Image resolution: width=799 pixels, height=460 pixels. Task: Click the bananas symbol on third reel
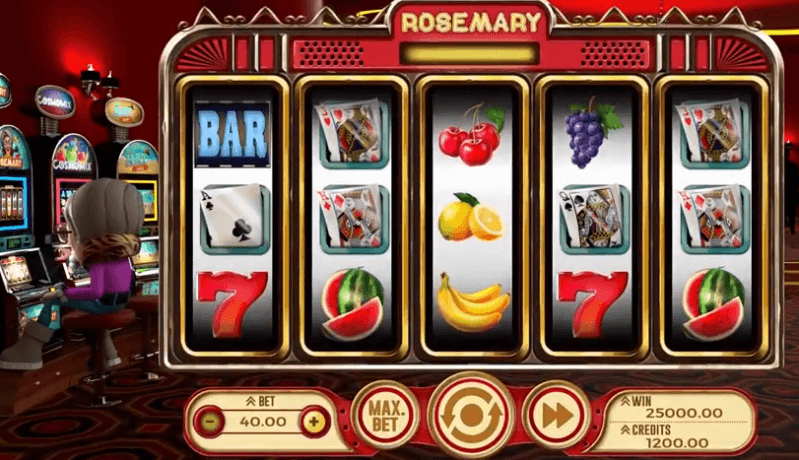(473, 302)
